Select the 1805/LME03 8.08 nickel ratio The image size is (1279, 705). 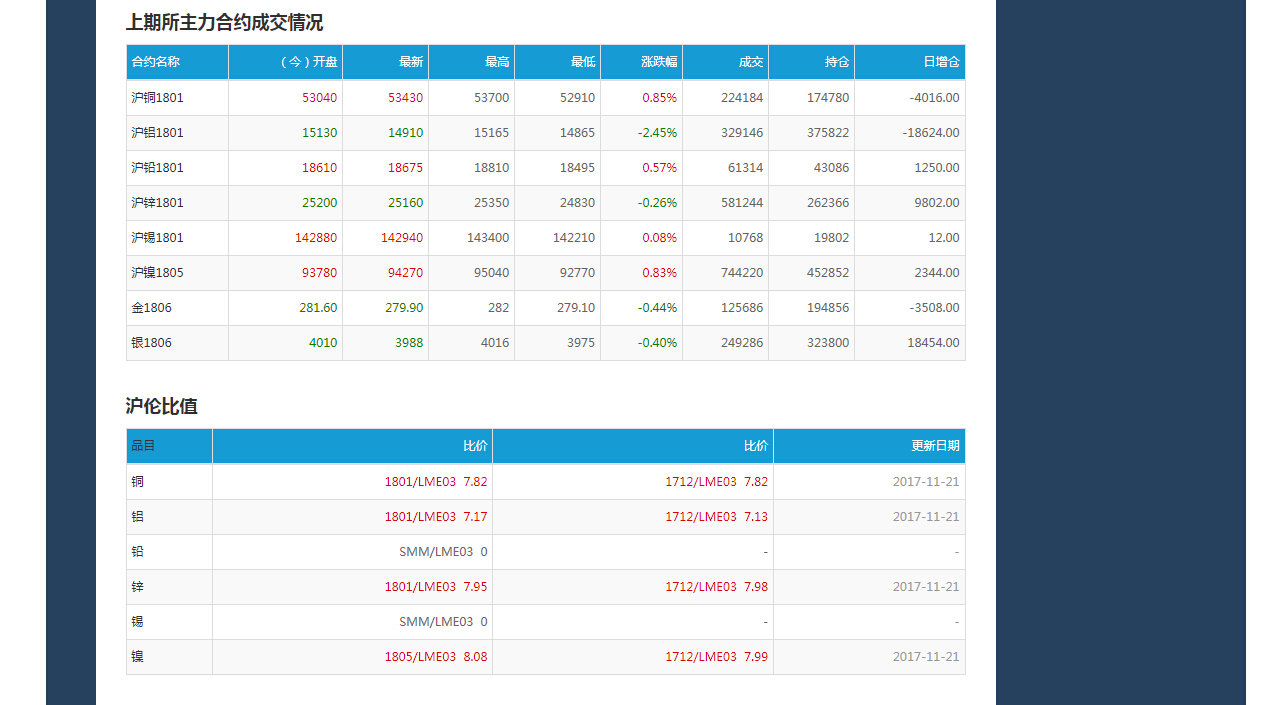pos(436,657)
